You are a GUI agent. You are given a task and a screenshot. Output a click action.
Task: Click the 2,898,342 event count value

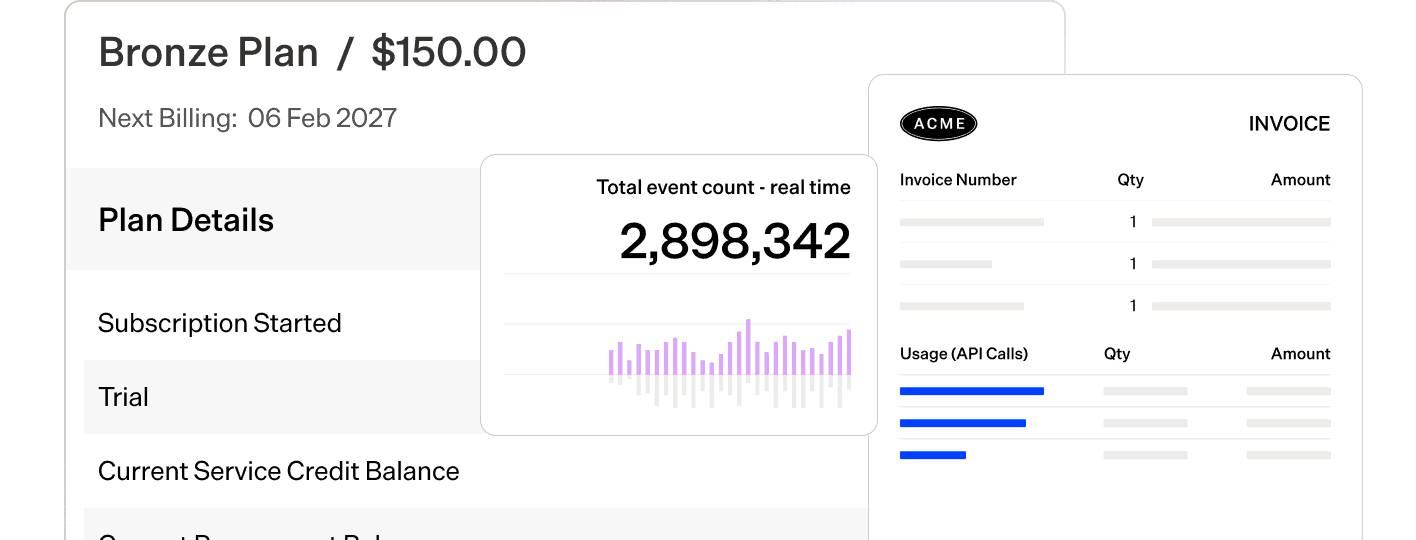coord(735,241)
